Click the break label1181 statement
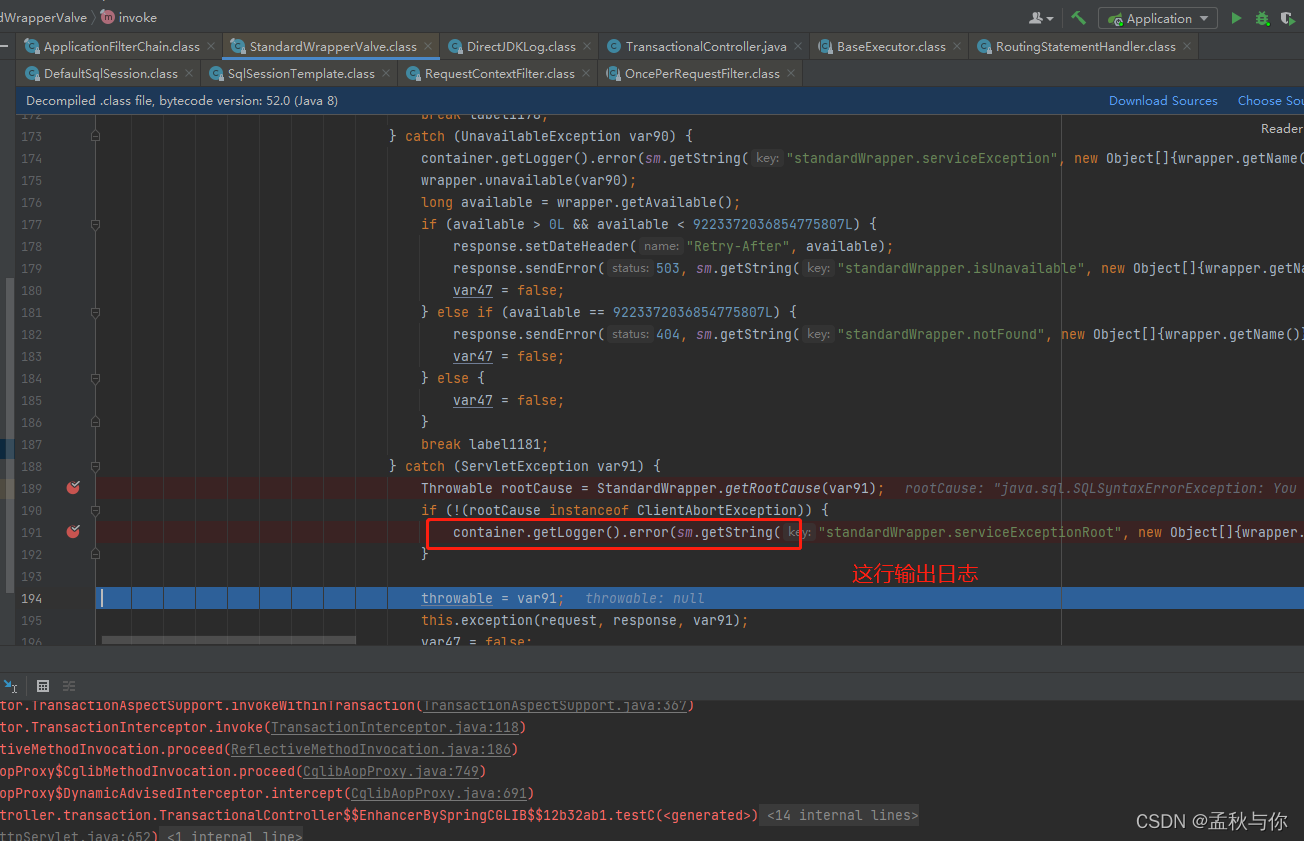 [x=485, y=444]
